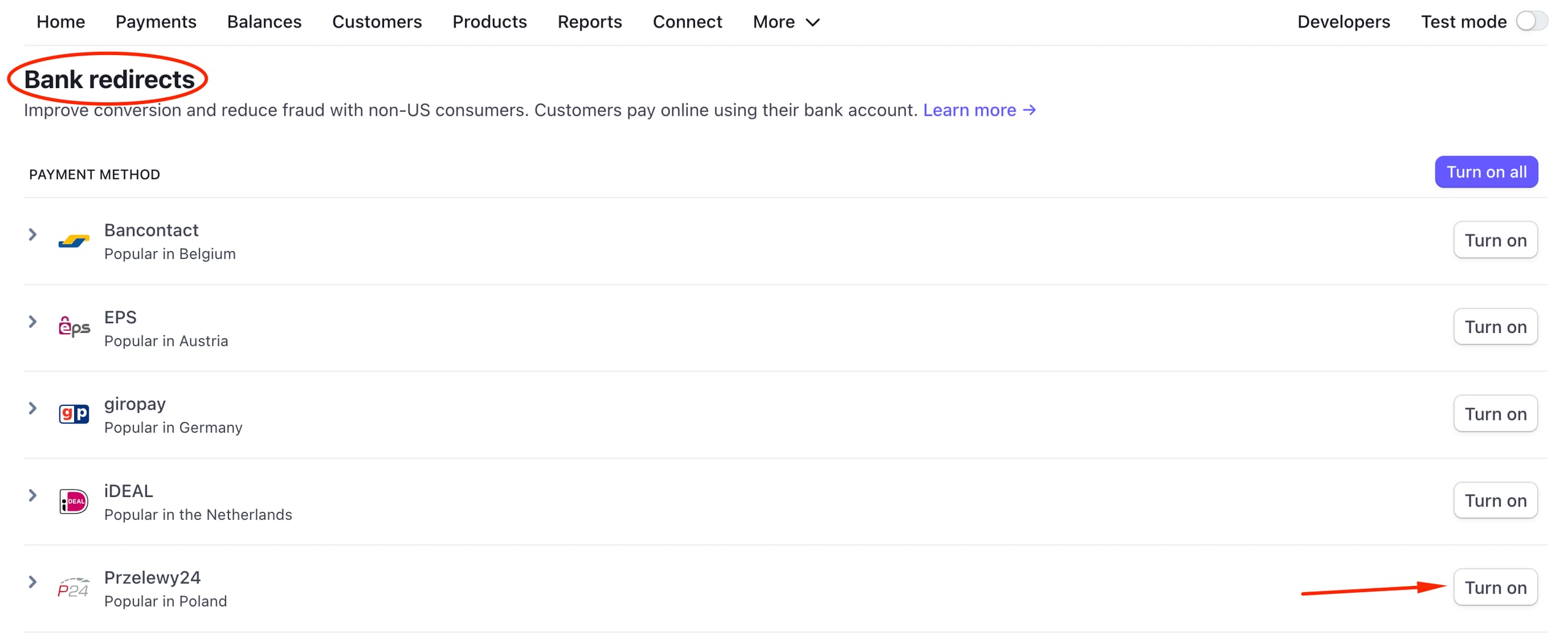The image size is (1568, 641).
Task: Open the Payments menu item
Action: pyautogui.click(x=156, y=21)
